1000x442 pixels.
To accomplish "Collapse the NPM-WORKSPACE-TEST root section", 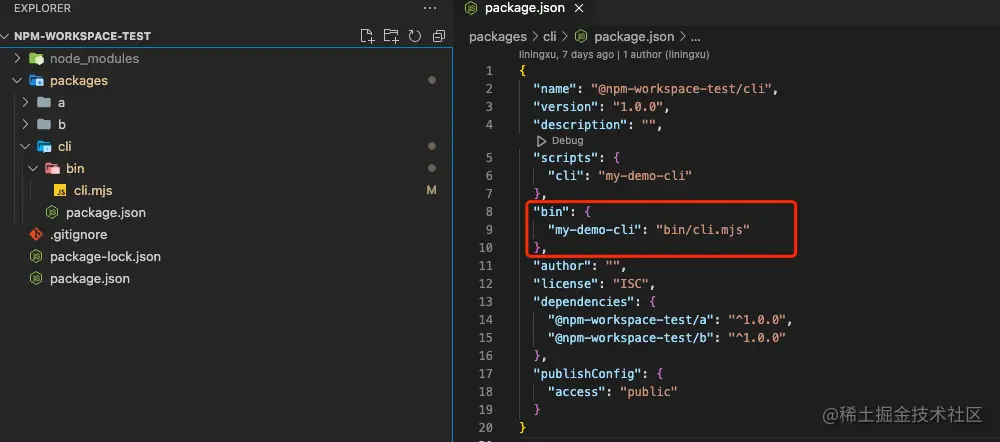I will click(7, 36).
